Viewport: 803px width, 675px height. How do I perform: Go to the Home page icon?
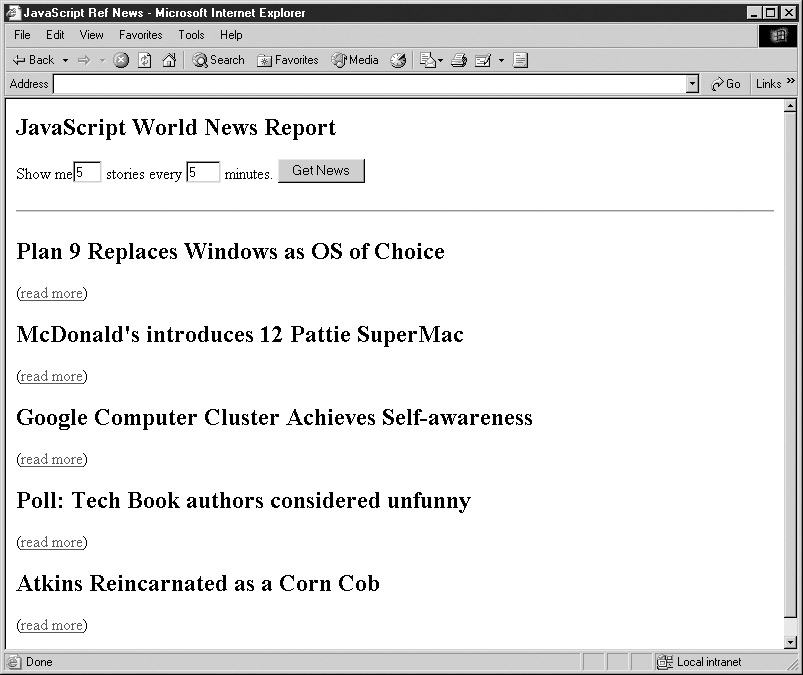coord(169,60)
